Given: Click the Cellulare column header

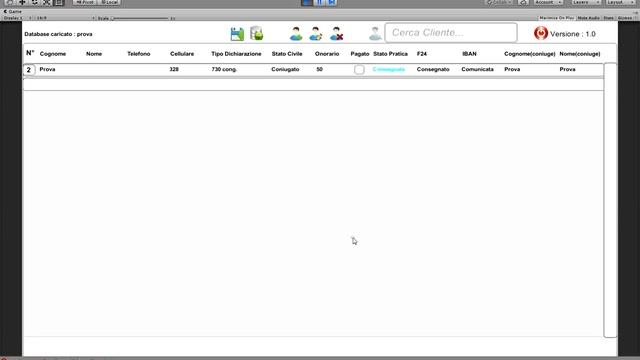Looking at the screenshot, I should coord(182,54).
